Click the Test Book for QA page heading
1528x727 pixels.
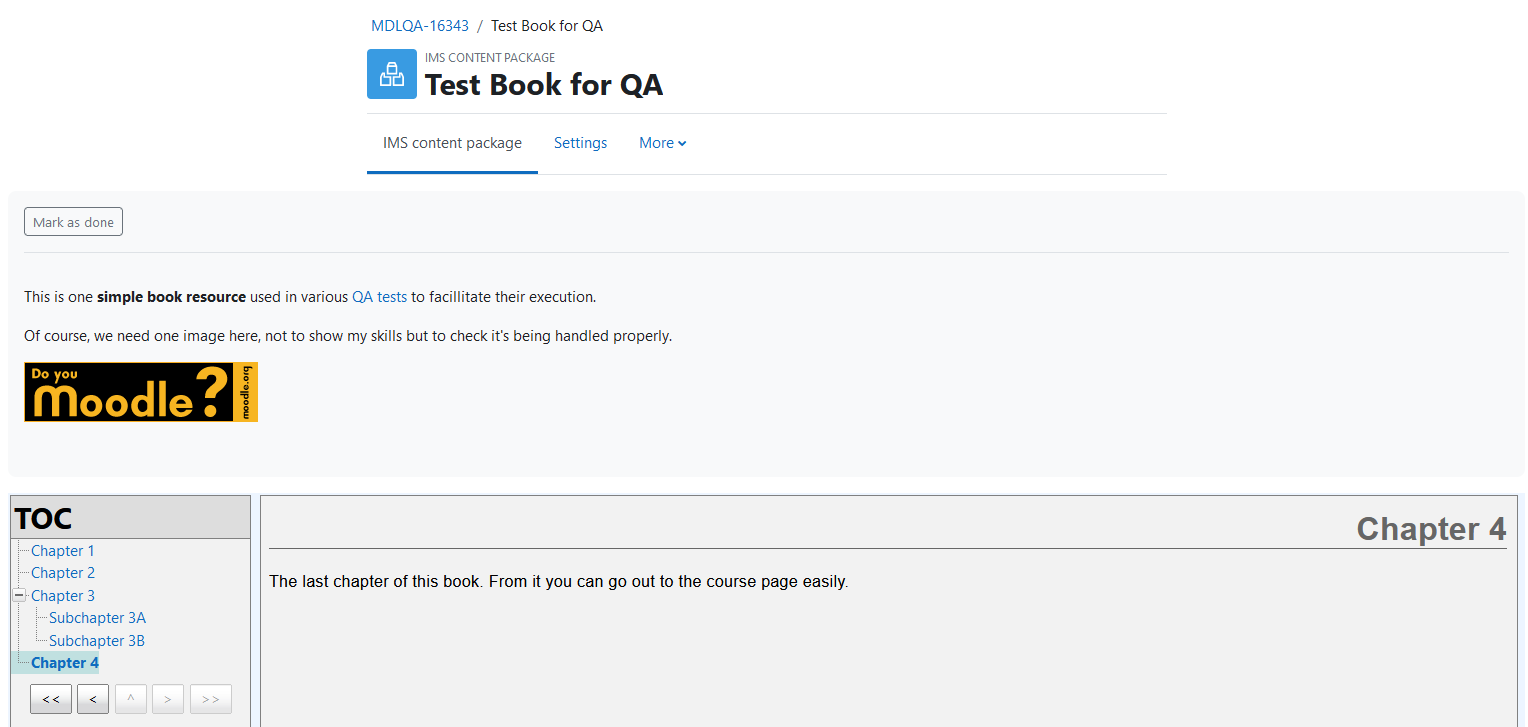(544, 85)
